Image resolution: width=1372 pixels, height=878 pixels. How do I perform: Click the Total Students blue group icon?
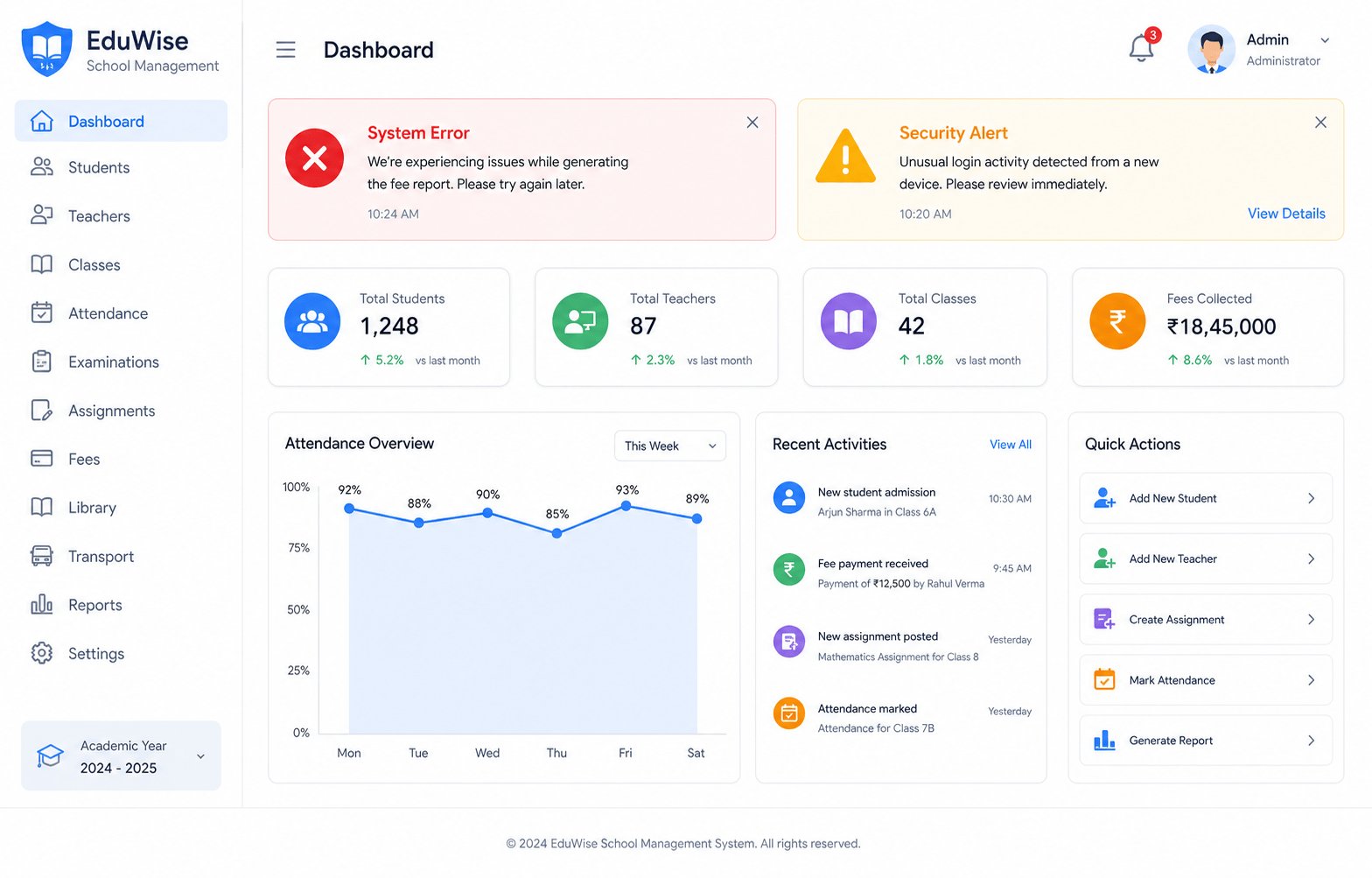pos(312,321)
